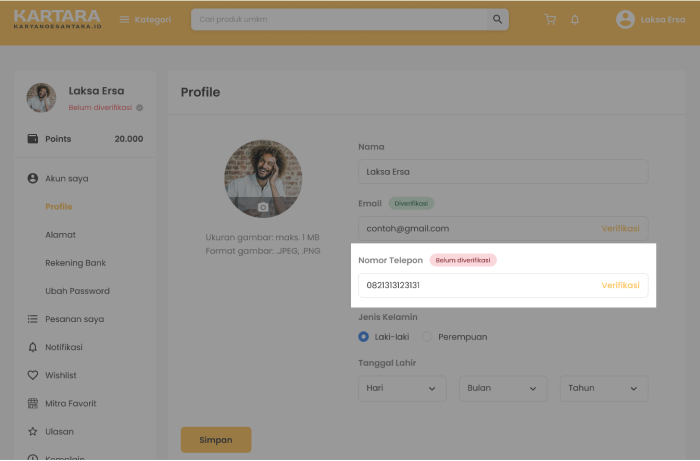Click the Nomor Telepon input field
The height and width of the screenshot is (461, 700).
(503, 285)
